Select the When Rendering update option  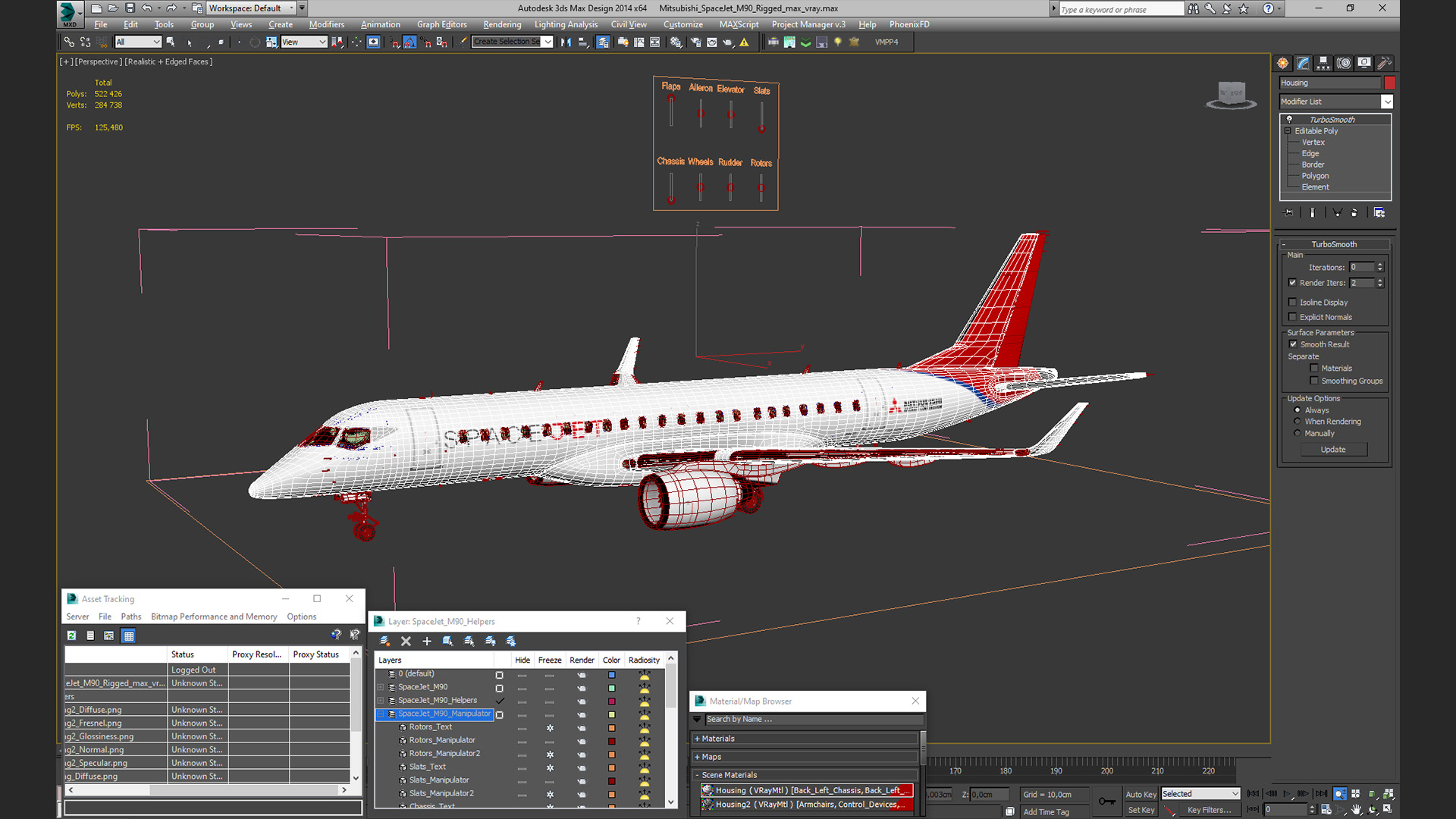(1297, 422)
